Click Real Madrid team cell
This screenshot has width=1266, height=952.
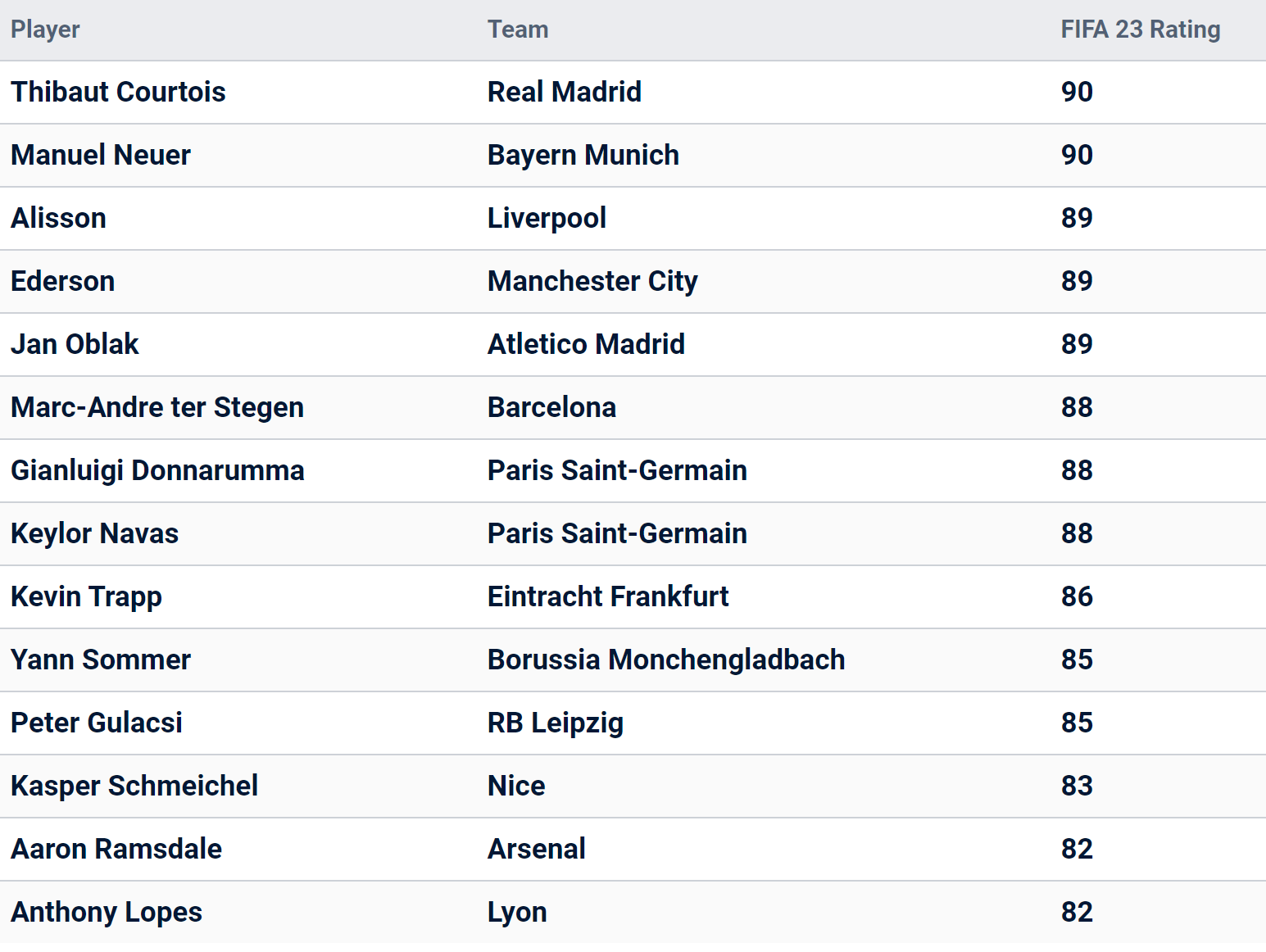tap(565, 92)
